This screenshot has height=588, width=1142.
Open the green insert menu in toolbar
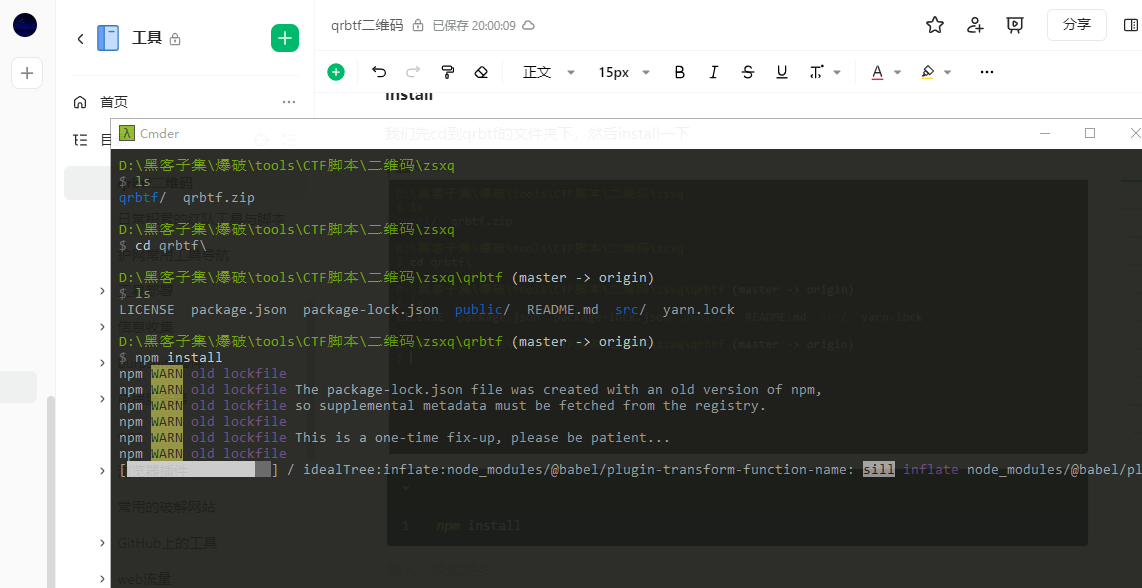336,71
